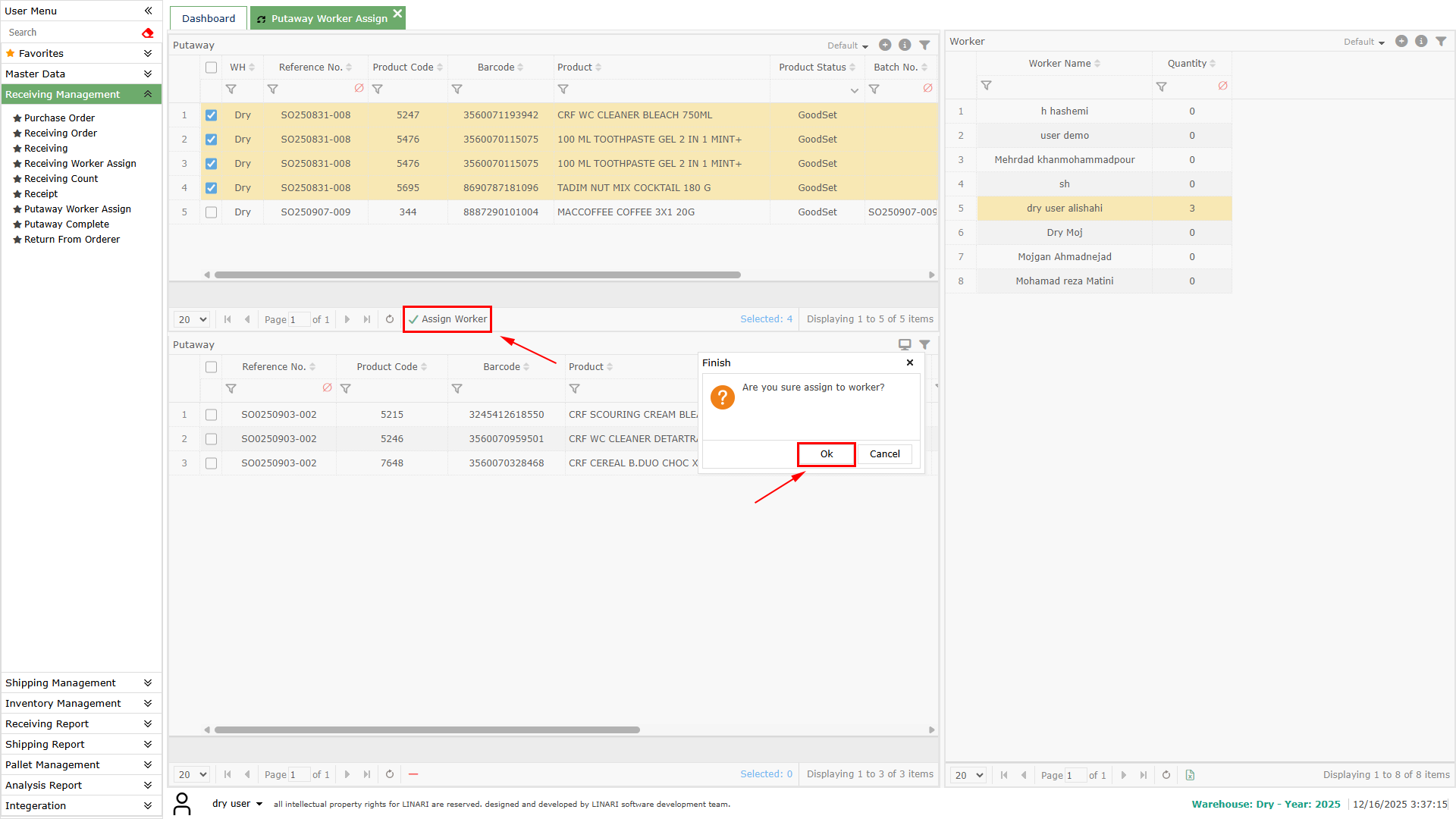Click the monitor icon in lower Putaway header
Image resolution: width=1456 pixels, height=819 pixels.
click(x=904, y=344)
